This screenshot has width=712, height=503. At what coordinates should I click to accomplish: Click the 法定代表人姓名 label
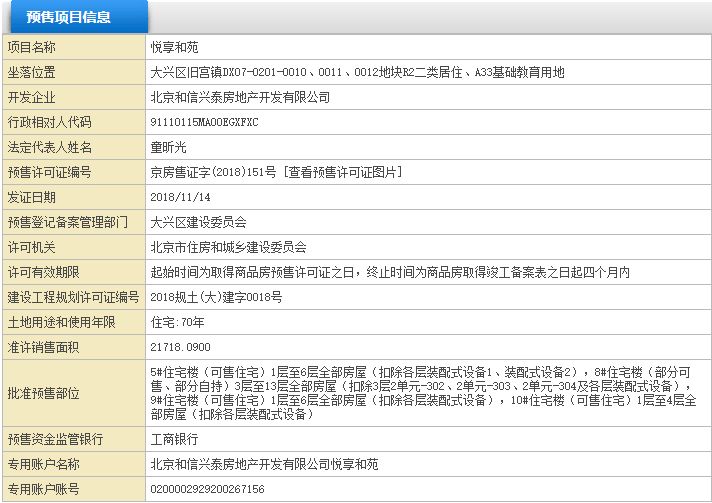tap(49, 147)
